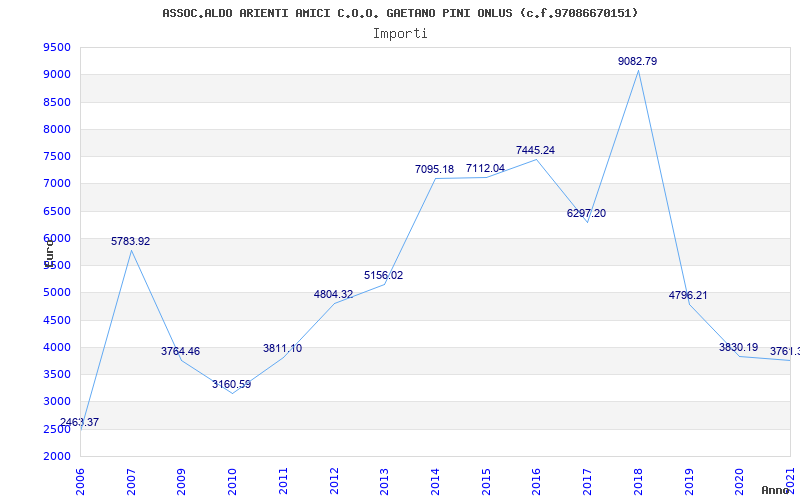Select the 2020 year axis label
The width and height of the screenshot is (800, 500).
(x=739, y=481)
